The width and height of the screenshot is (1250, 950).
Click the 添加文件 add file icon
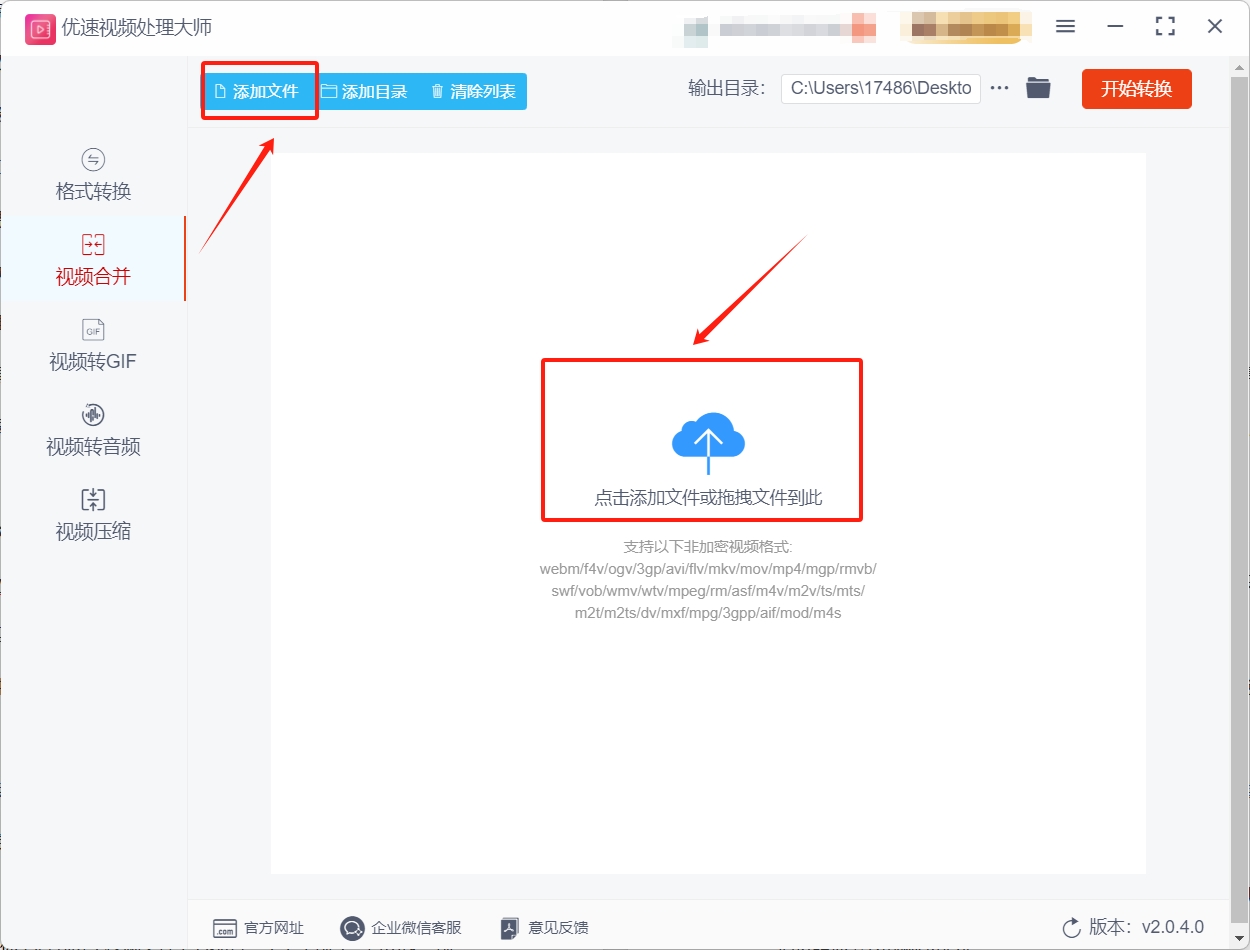coord(222,90)
